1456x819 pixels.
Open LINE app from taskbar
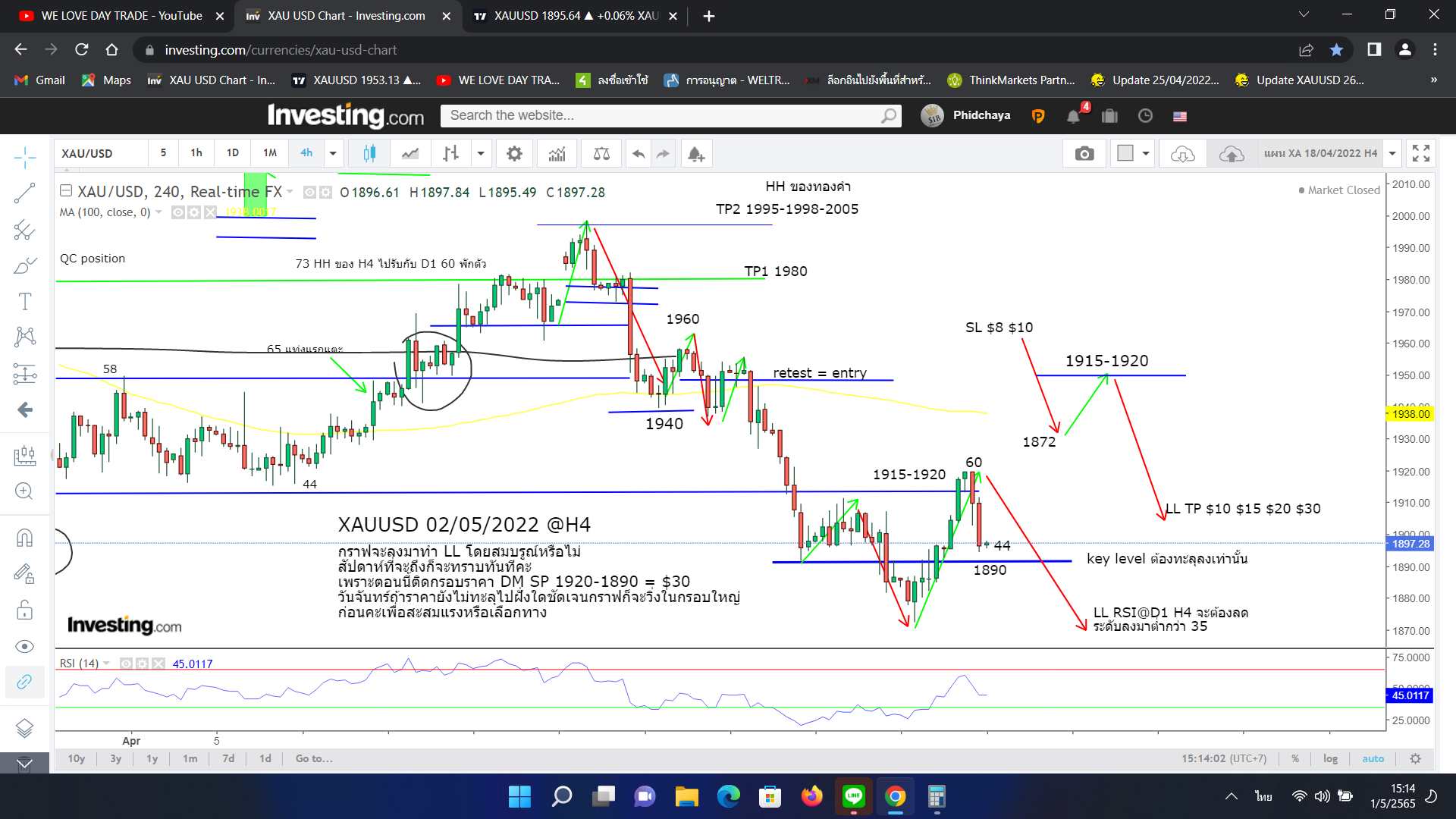(854, 796)
